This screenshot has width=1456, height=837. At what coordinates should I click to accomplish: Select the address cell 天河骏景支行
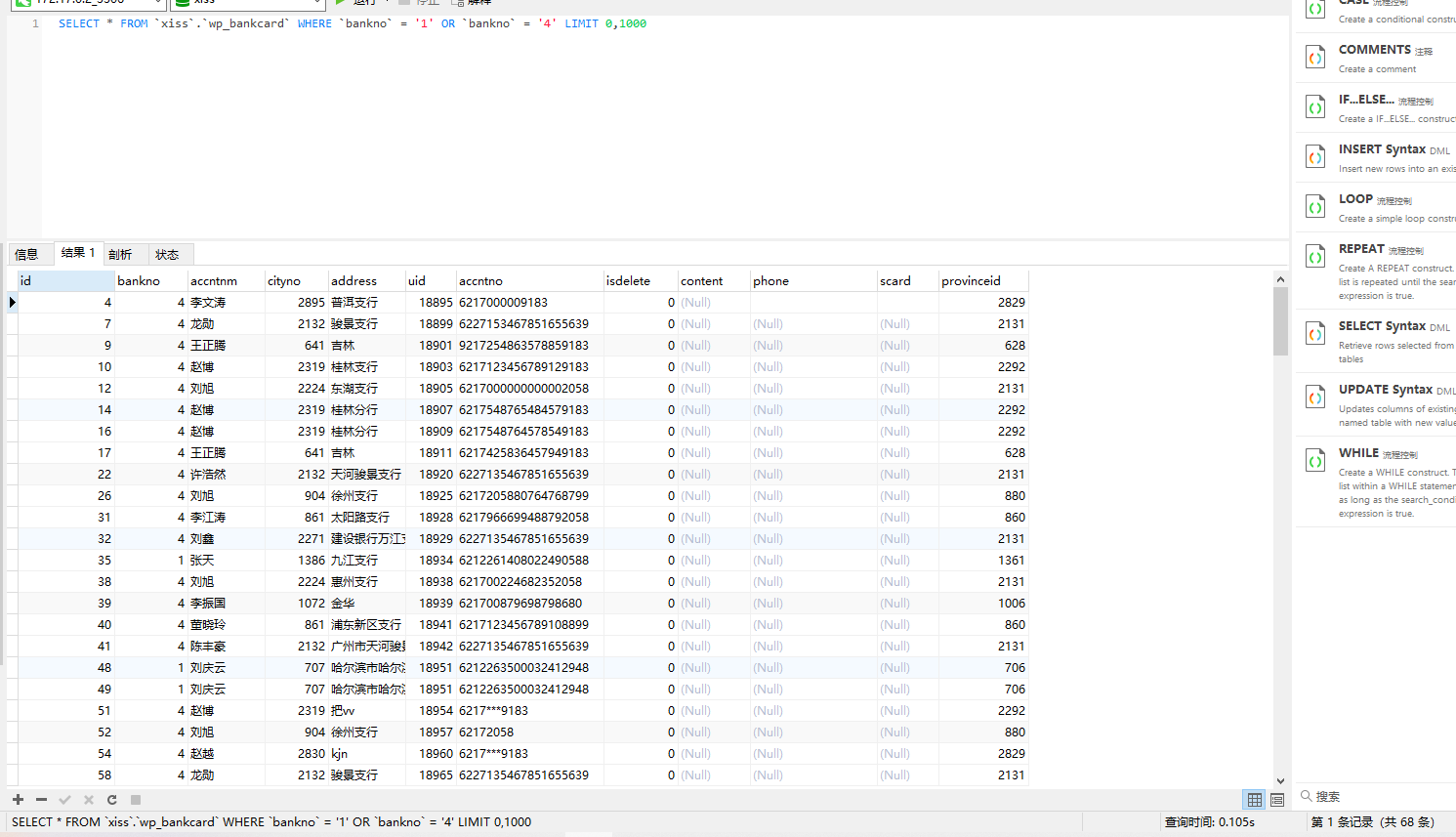click(x=366, y=475)
